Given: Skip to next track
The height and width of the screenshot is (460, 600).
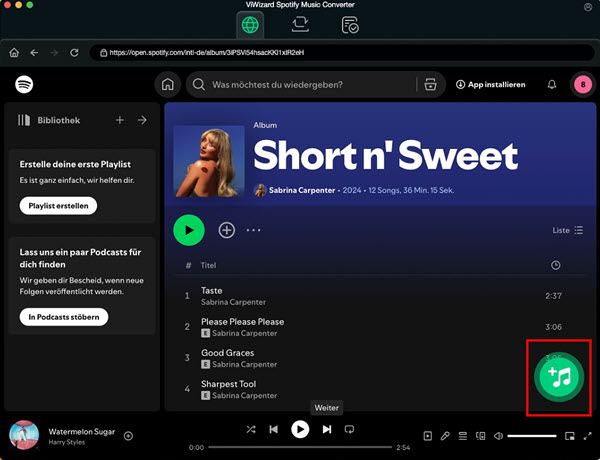Looking at the screenshot, I should 327,429.
